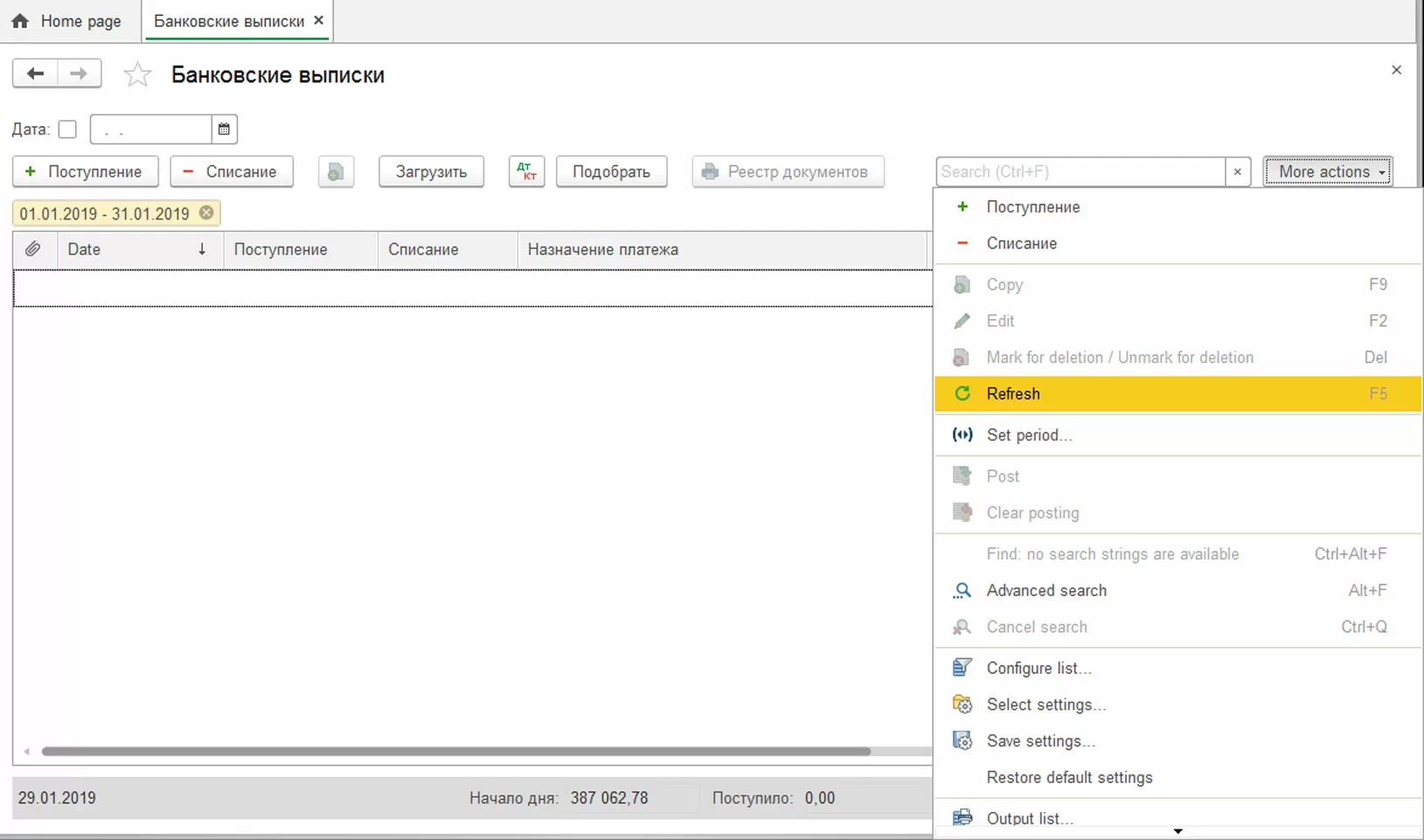Click the Списание toolbar button
This screenshot has width=1424, height=840.
coord(232,172)
